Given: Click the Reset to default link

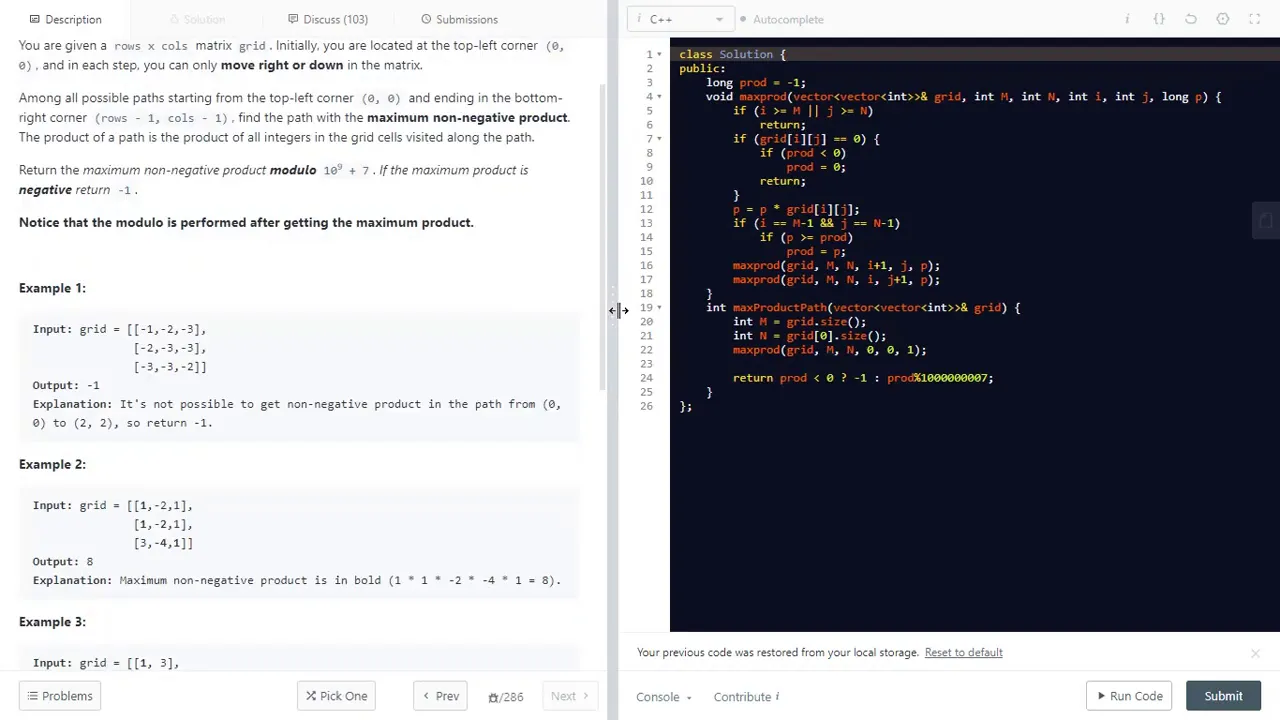Looking at the screenshot, I should point(963,653).
